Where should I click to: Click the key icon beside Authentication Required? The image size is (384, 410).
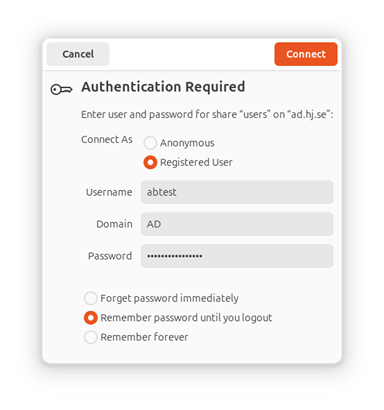(61, 89)
